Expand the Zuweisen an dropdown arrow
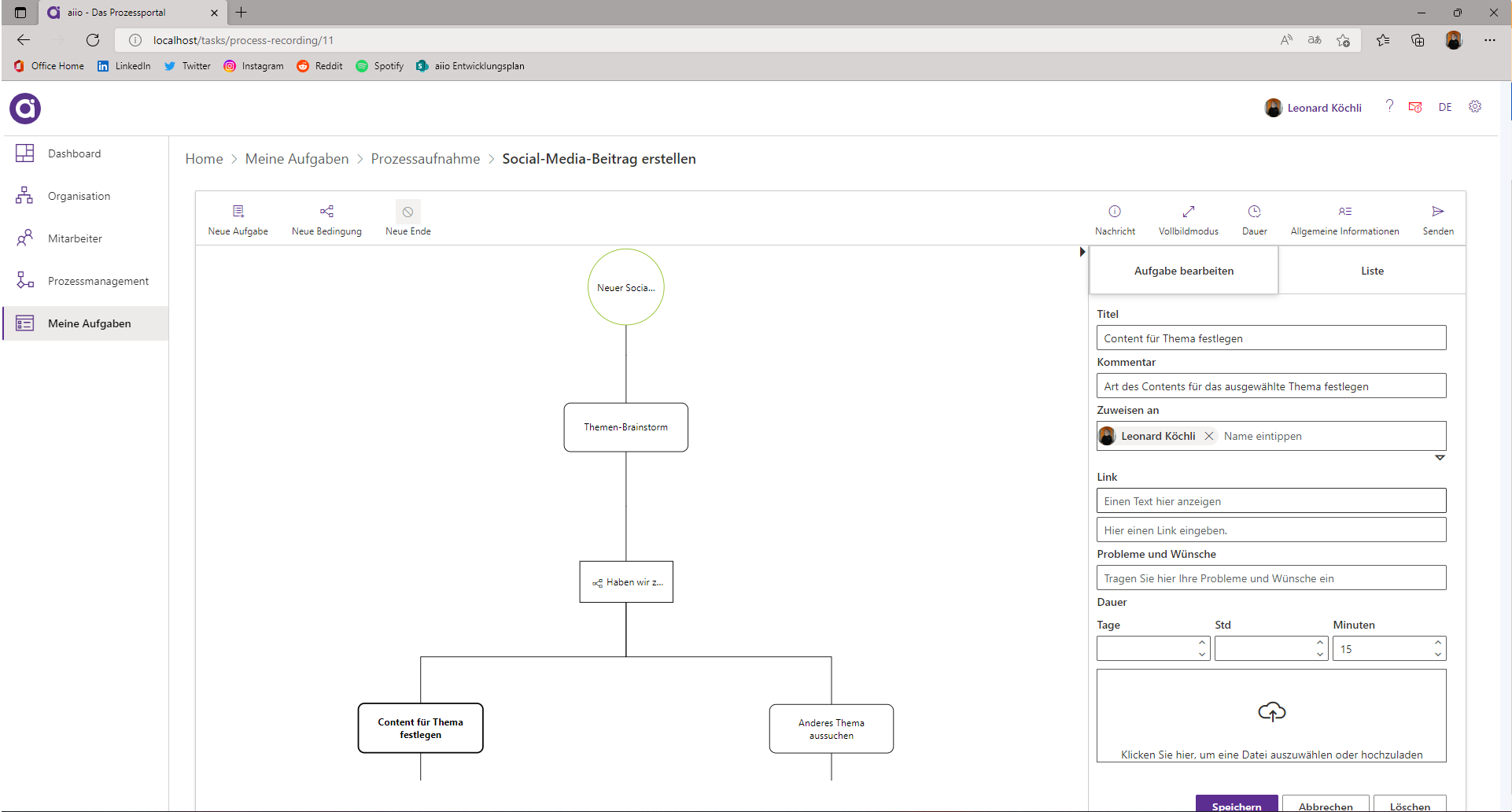This screenshot has width=1512, height=812. tap(1440, 457)
